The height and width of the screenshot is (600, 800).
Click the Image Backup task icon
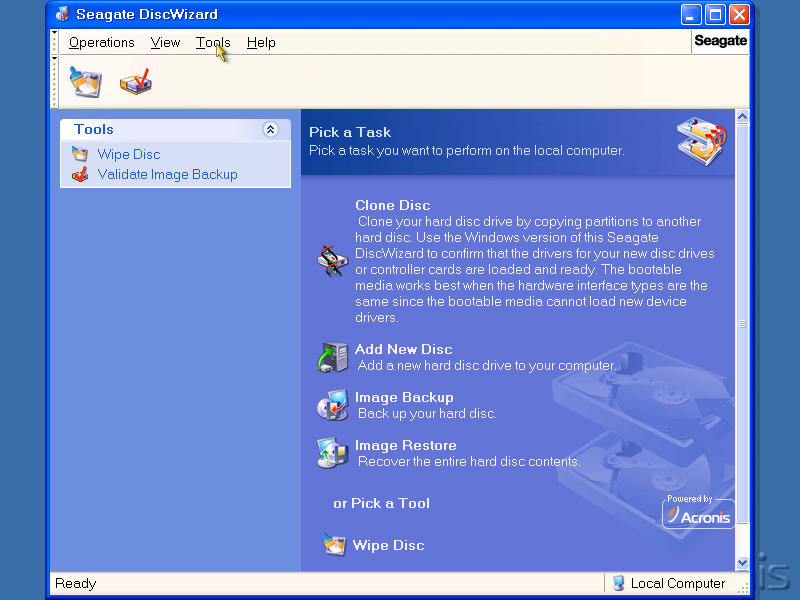331,405
